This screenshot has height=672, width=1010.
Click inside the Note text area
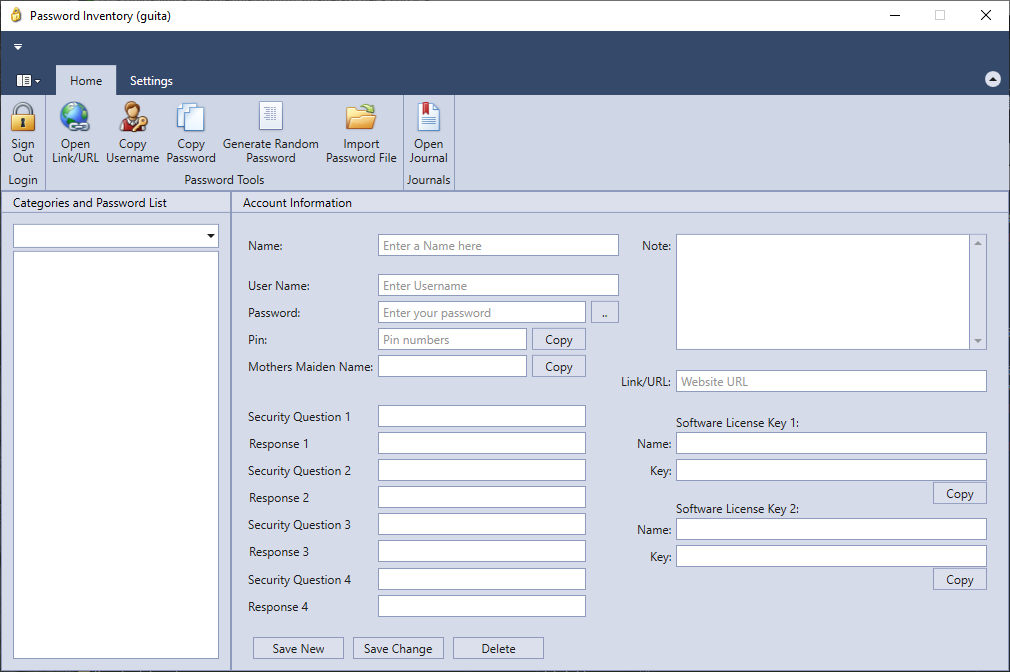(x=823, y=292)
